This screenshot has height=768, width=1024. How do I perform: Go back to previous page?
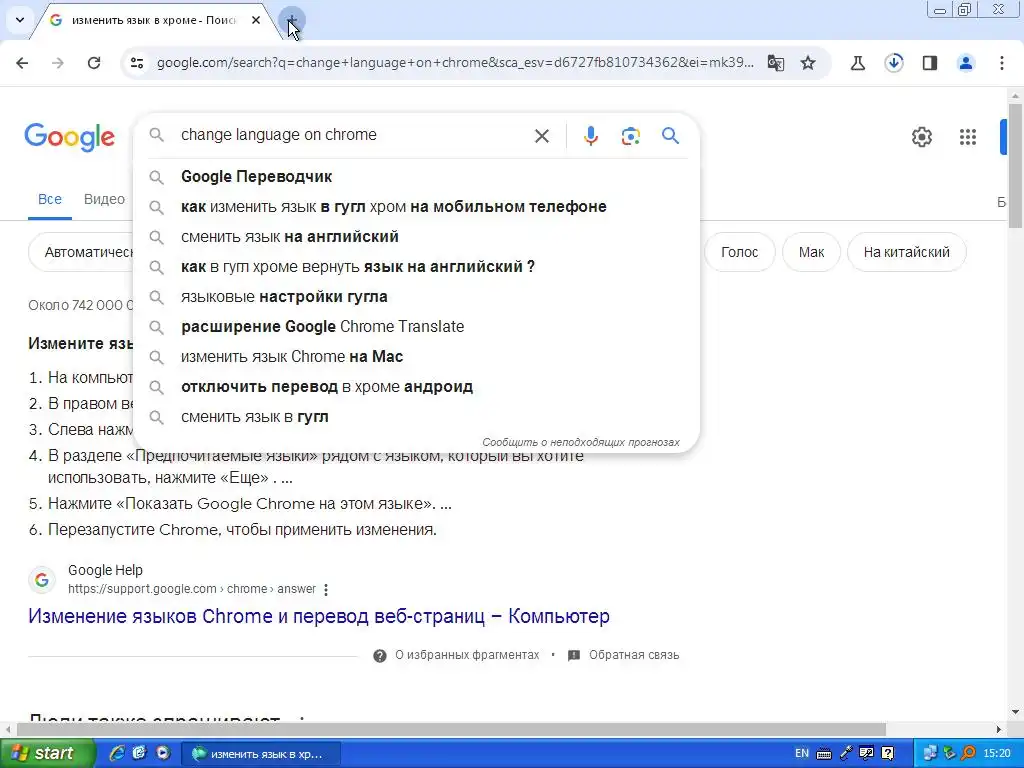pyautogui.click(x=22, y=63)
